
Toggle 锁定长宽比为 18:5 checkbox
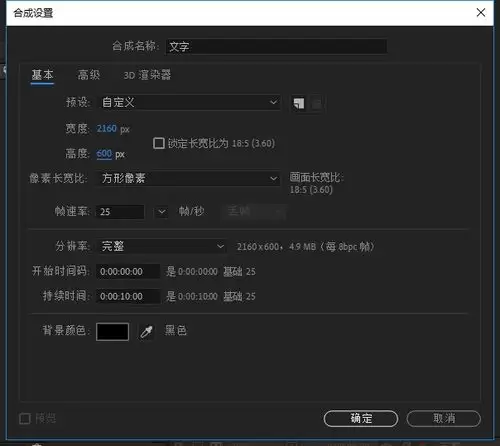(x=159, y=143)
